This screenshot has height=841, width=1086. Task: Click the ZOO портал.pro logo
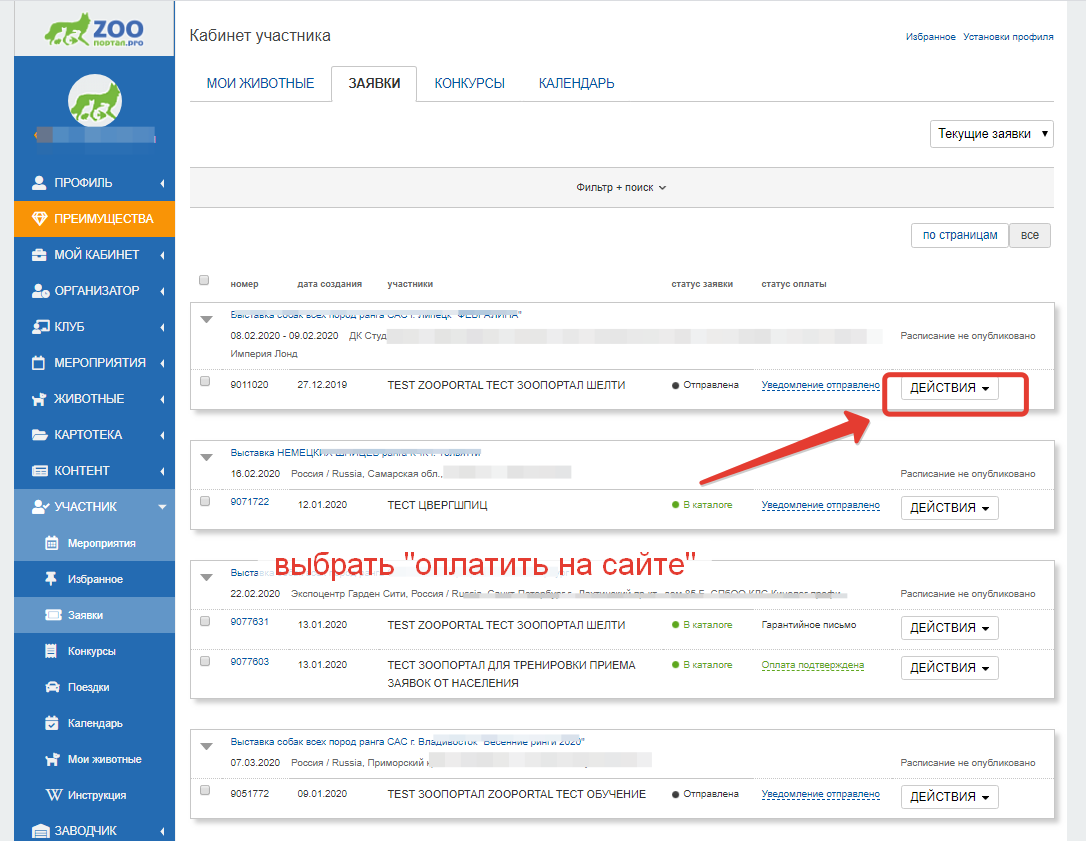(95, 32)
